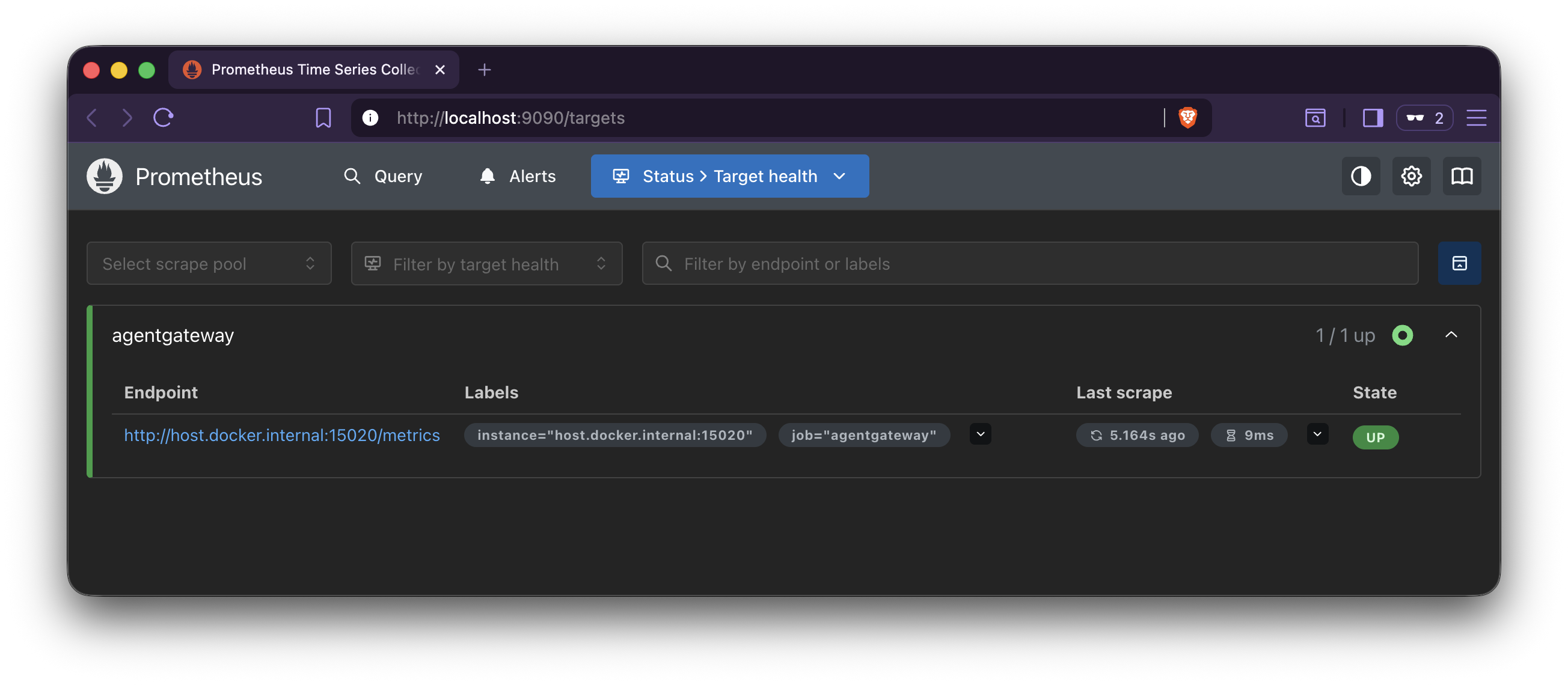Click the Last scrape column header
The height and width of the screenshot is (685, 1568).
click(x=1124, y=392)
